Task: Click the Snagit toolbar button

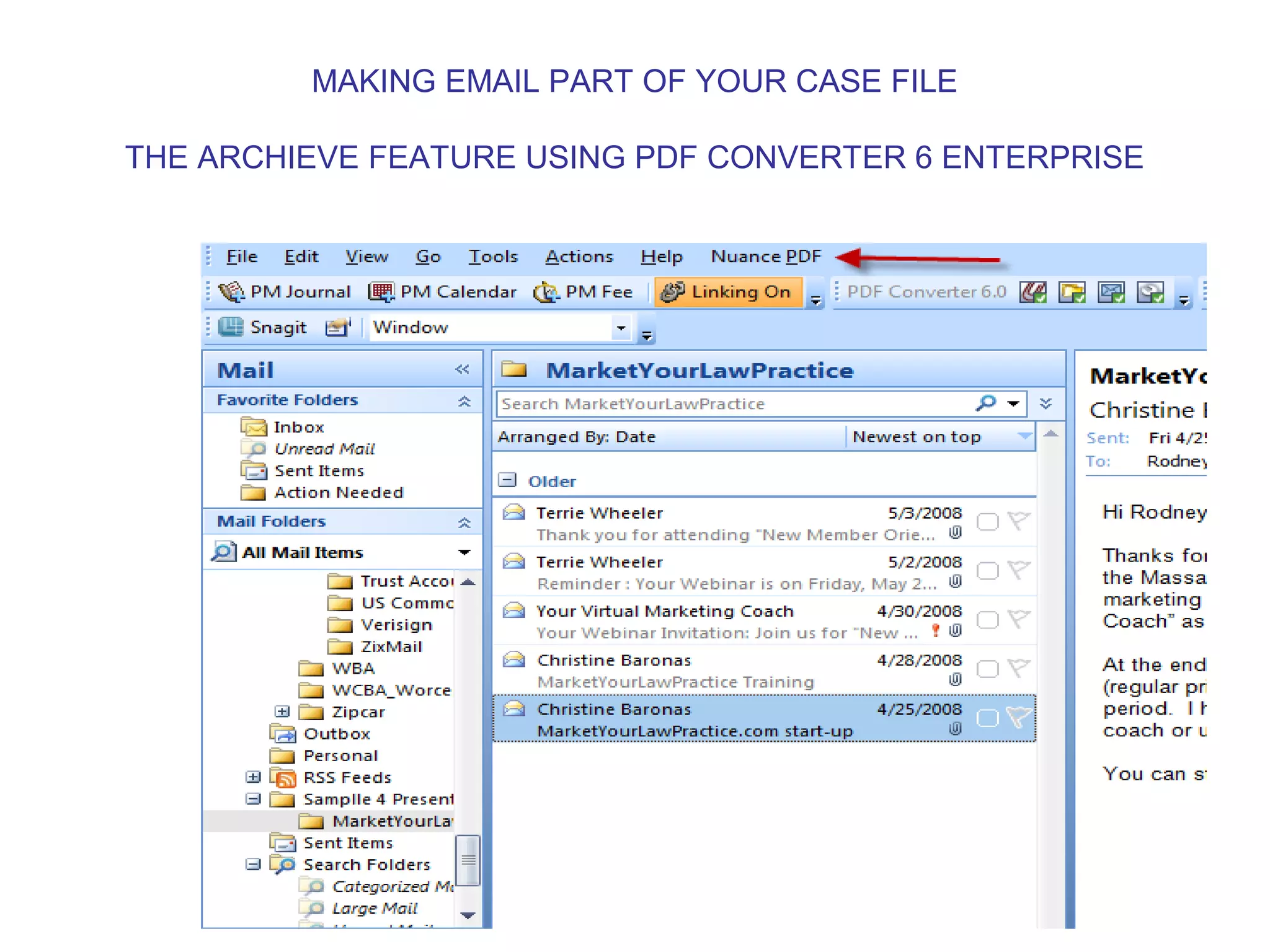Action: tap(263, 327)
